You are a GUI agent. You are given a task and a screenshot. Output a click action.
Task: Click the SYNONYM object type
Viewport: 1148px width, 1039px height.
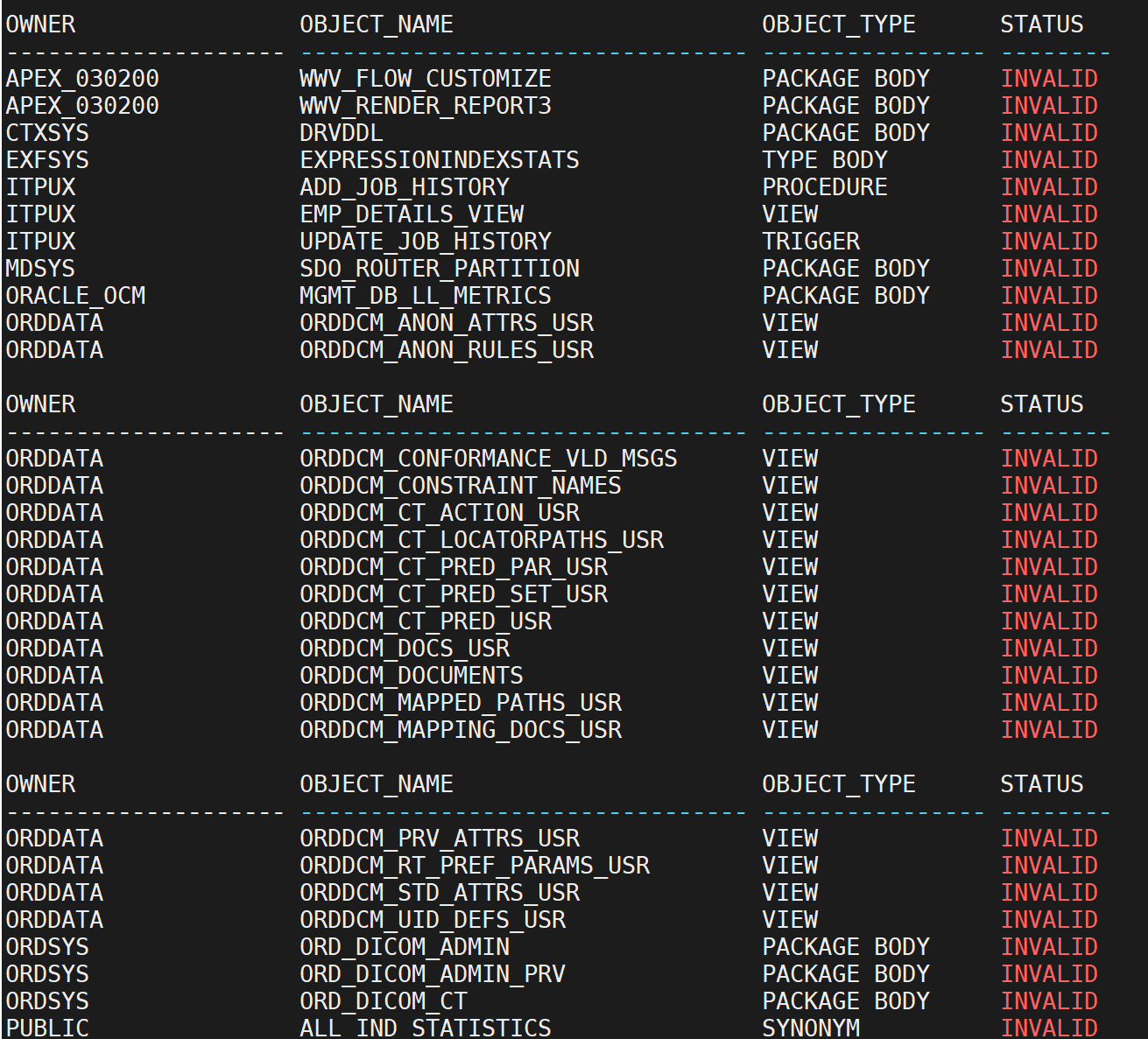811,1028
